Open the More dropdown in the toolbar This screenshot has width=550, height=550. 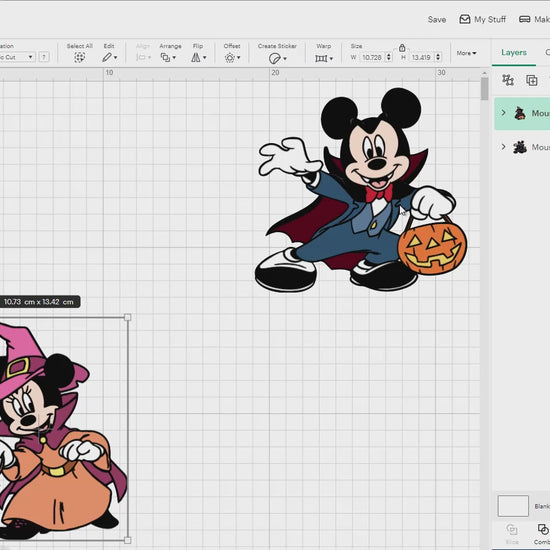466,53
